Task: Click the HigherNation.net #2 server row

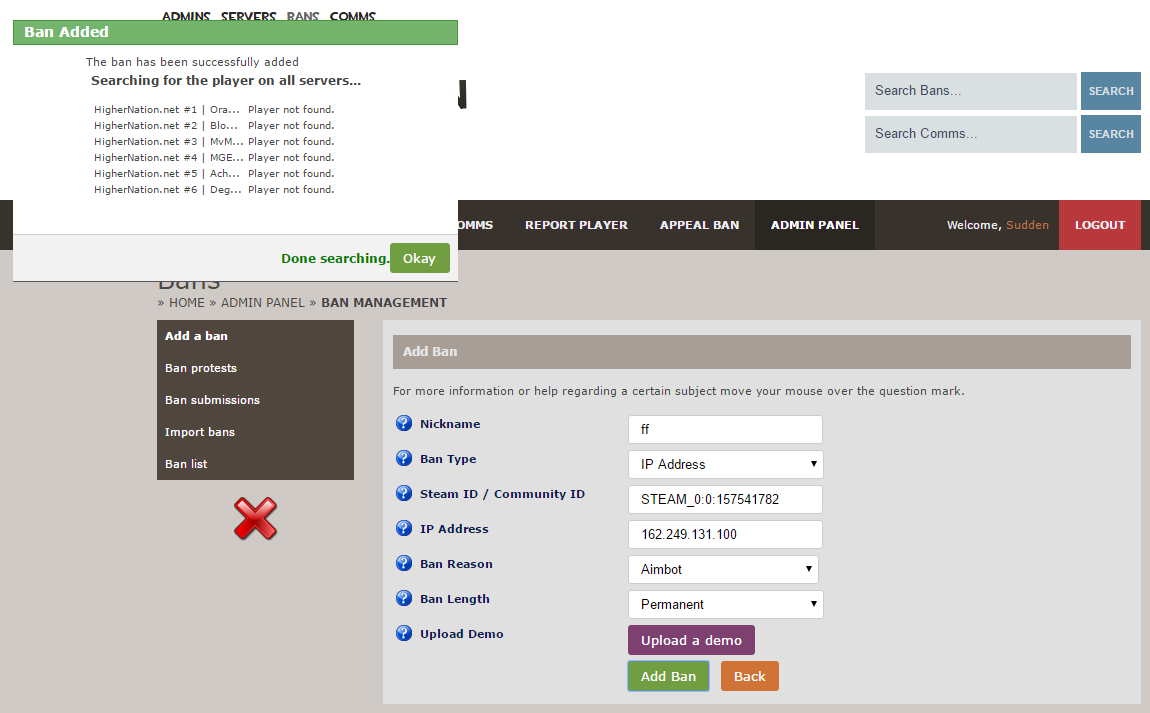Action: pyautogui.click(x=214, y=126)
